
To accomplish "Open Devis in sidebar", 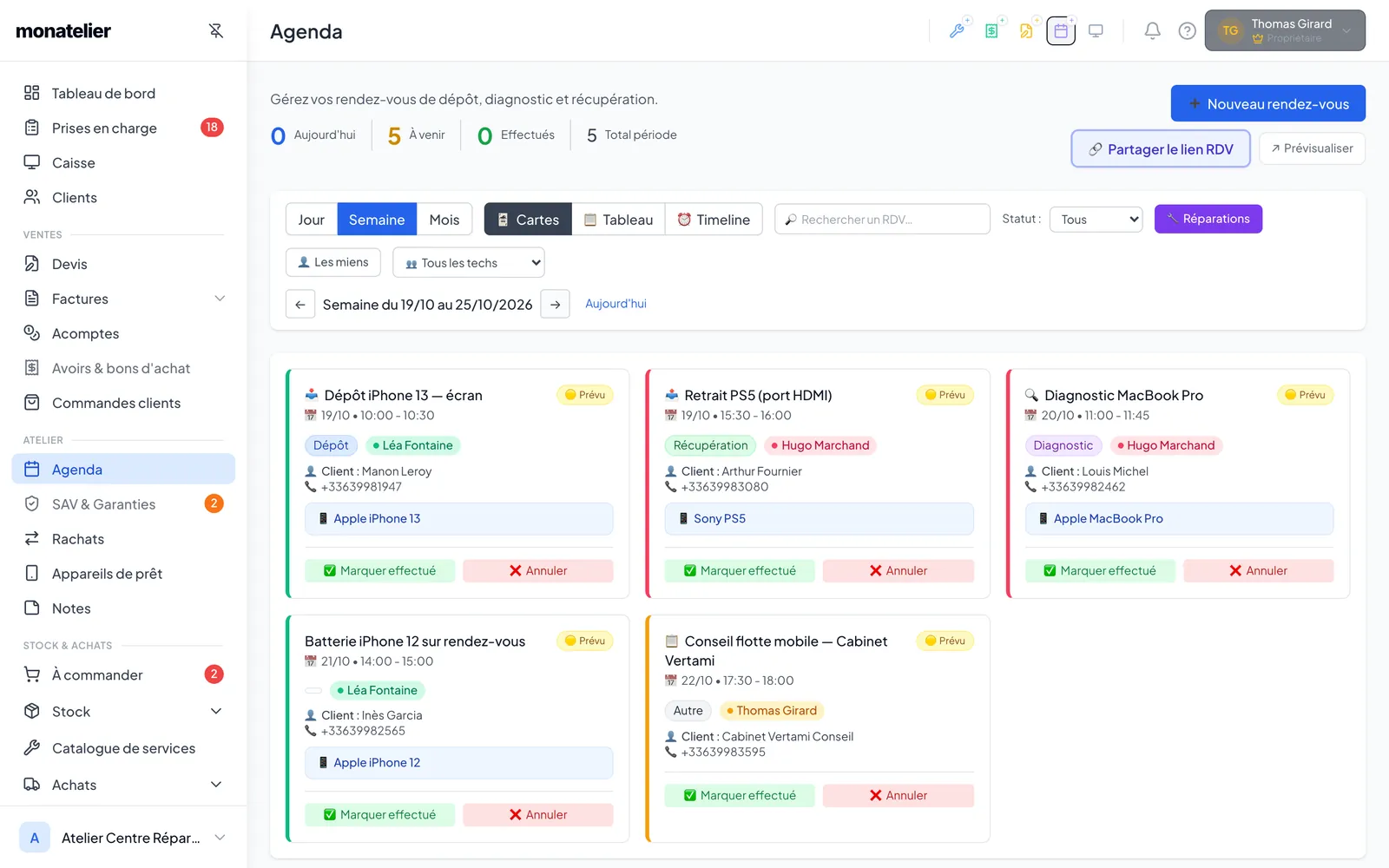I will 123,264.
